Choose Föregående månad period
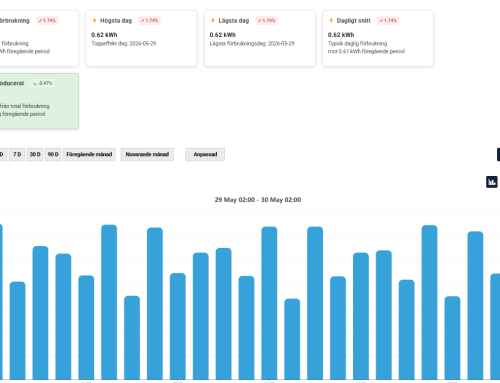Viewport: 500px width, 383px height. (89, 154)
